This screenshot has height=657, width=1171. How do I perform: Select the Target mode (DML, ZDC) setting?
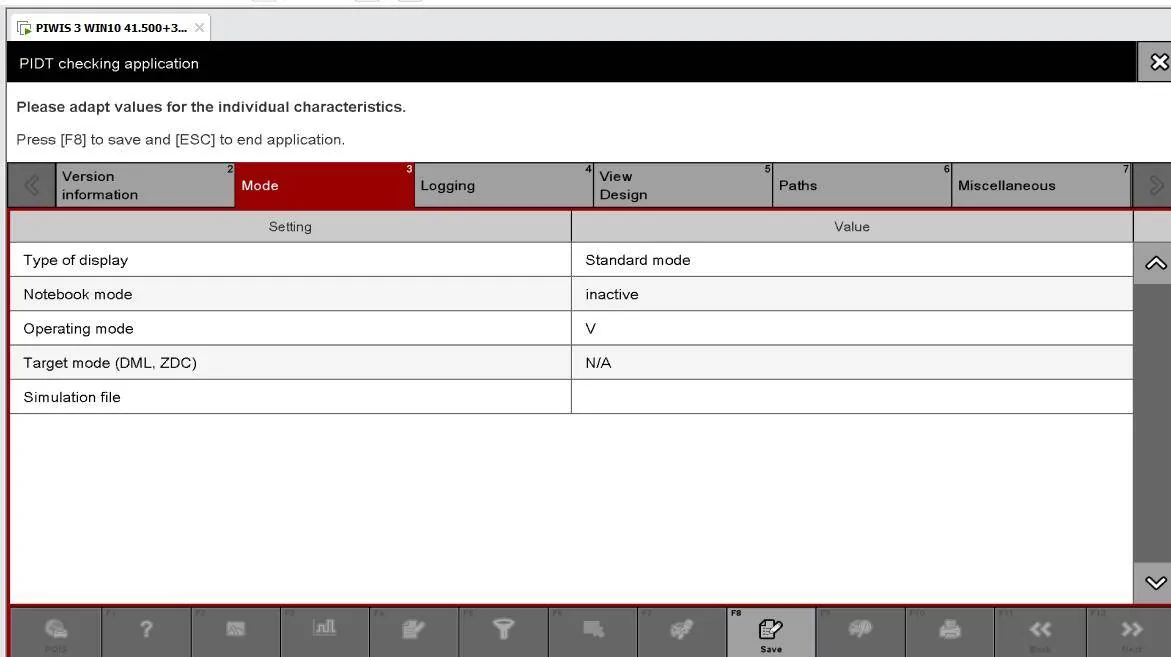pos(291,363)
